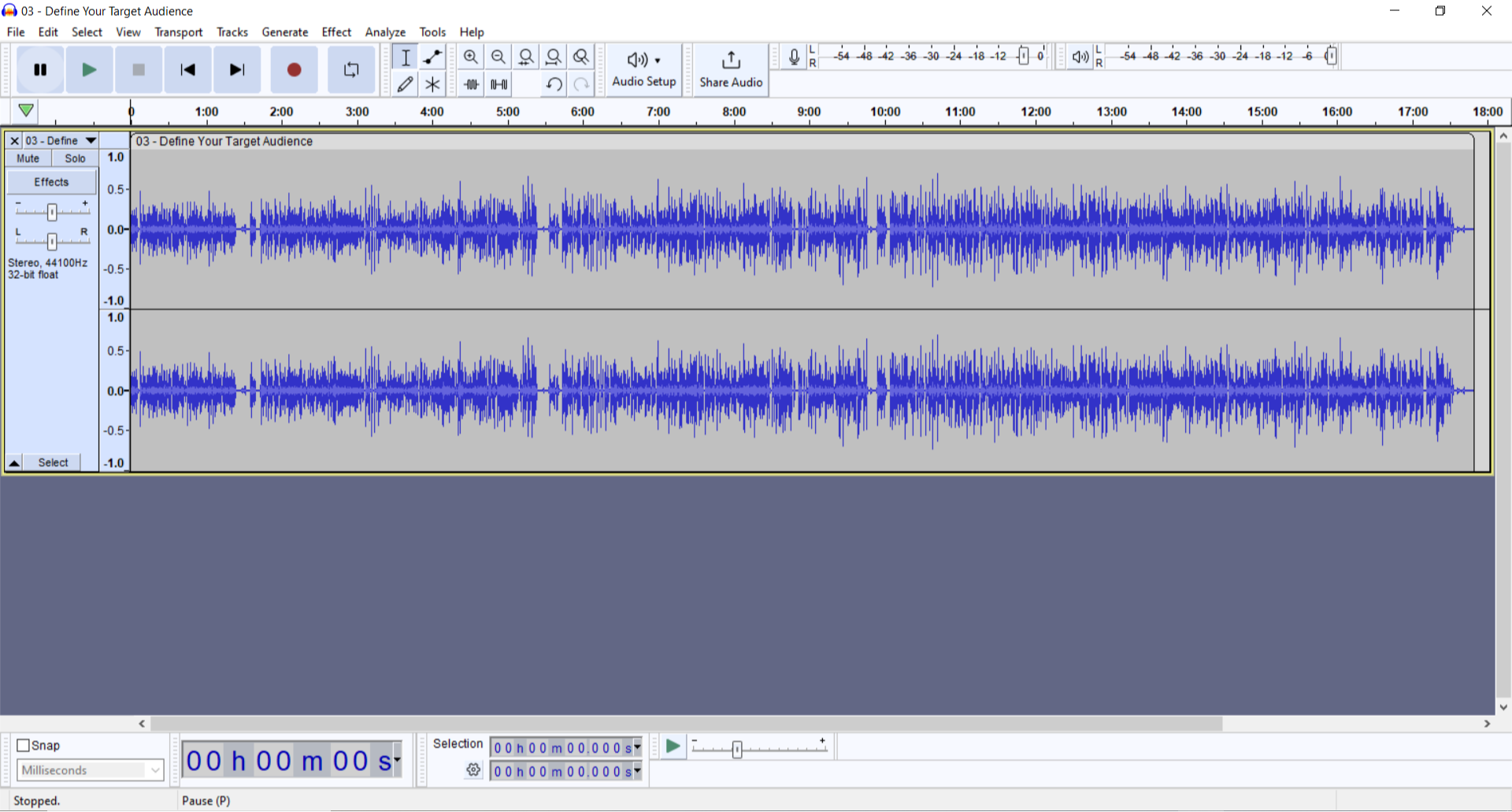Mute the 03 - Define track

(x=28, y=158)
